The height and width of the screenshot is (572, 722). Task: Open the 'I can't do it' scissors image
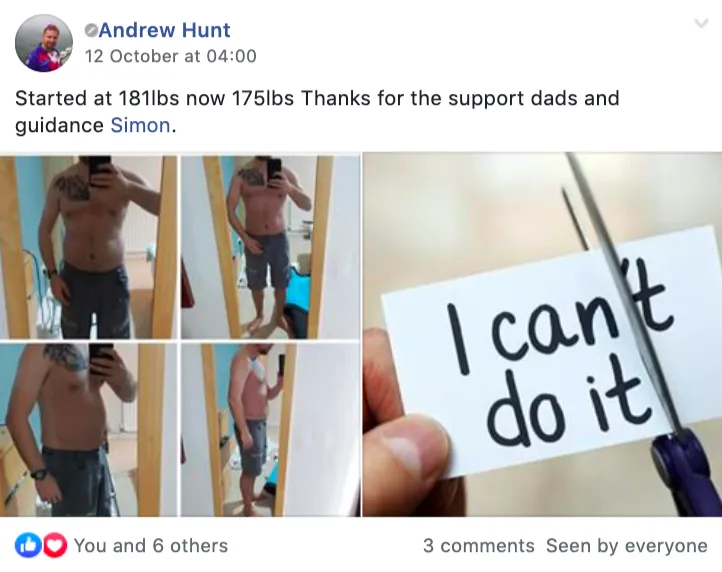point(542,335)
